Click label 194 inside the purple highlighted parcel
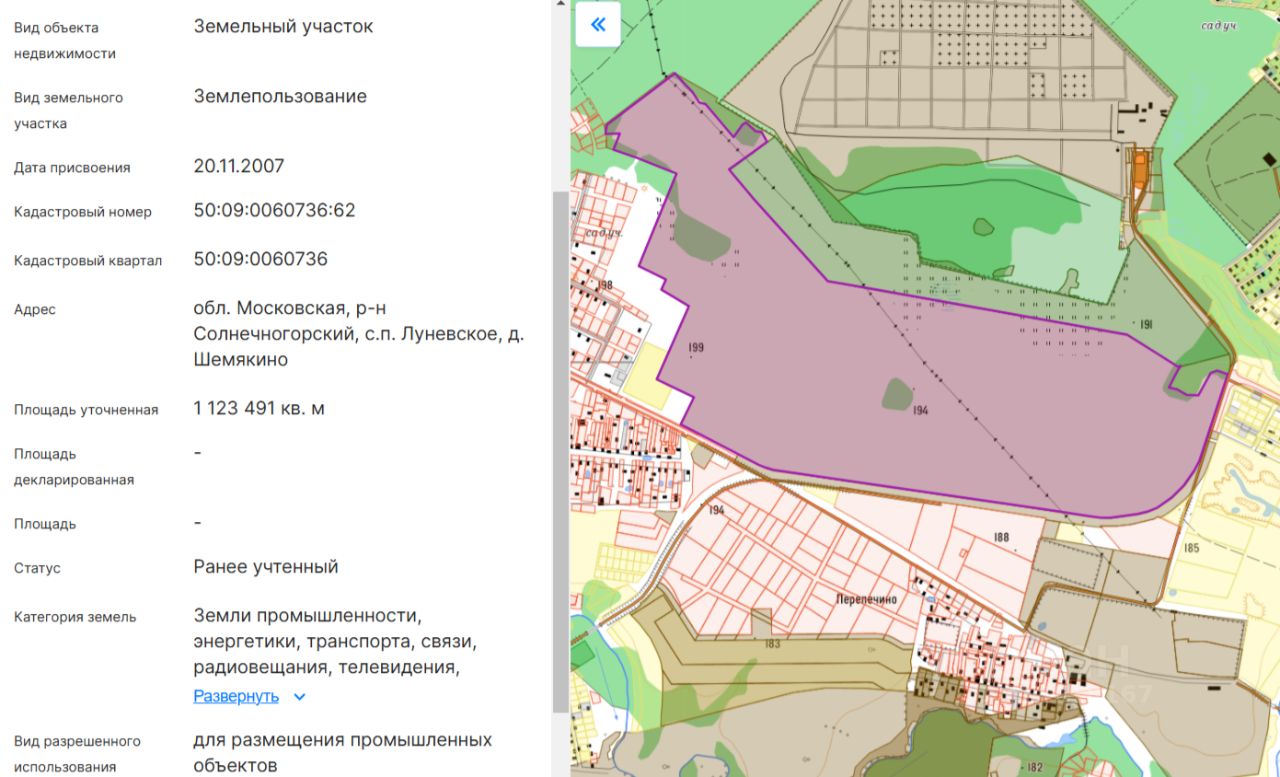 (x=920, y=410)
